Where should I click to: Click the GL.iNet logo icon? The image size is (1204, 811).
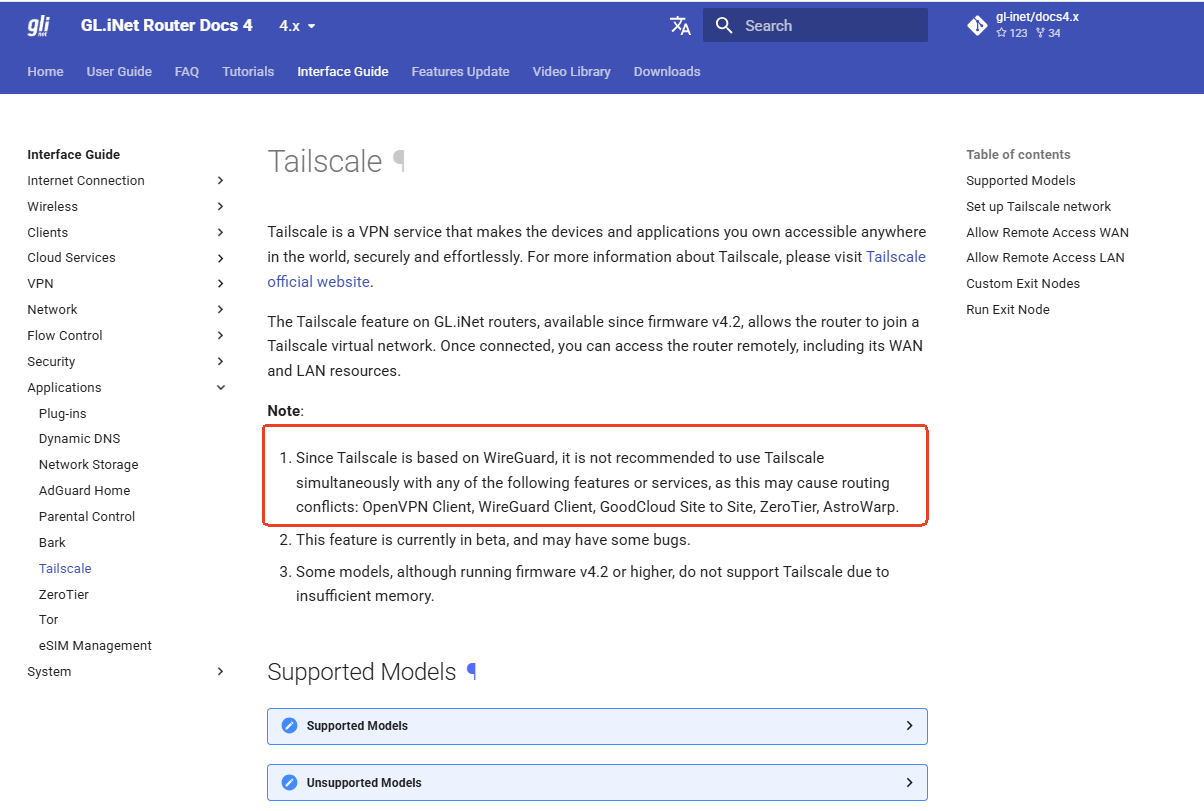[x=39, y=26]
